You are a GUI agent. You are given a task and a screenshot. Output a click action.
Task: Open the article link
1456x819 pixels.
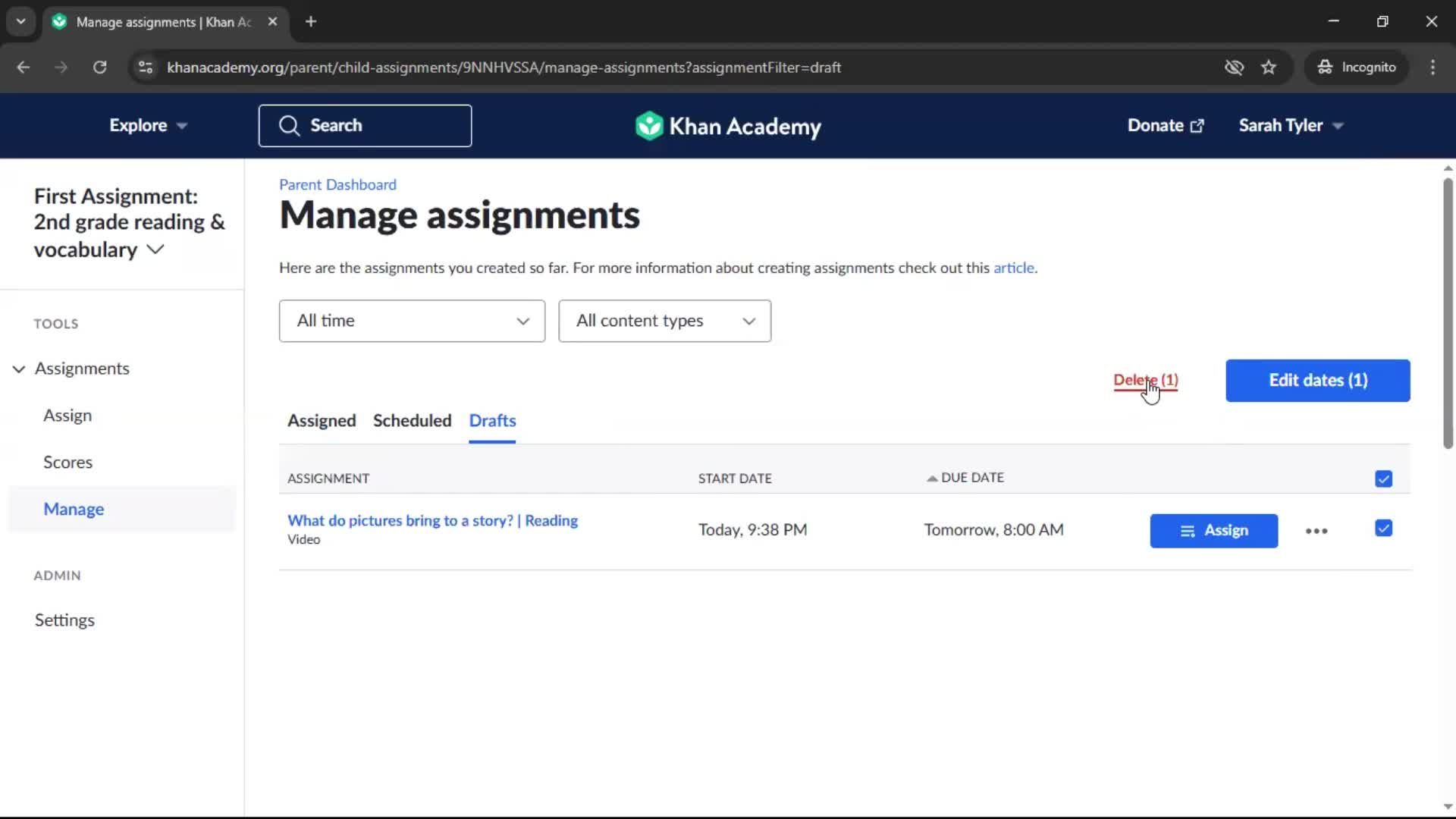1013,268
